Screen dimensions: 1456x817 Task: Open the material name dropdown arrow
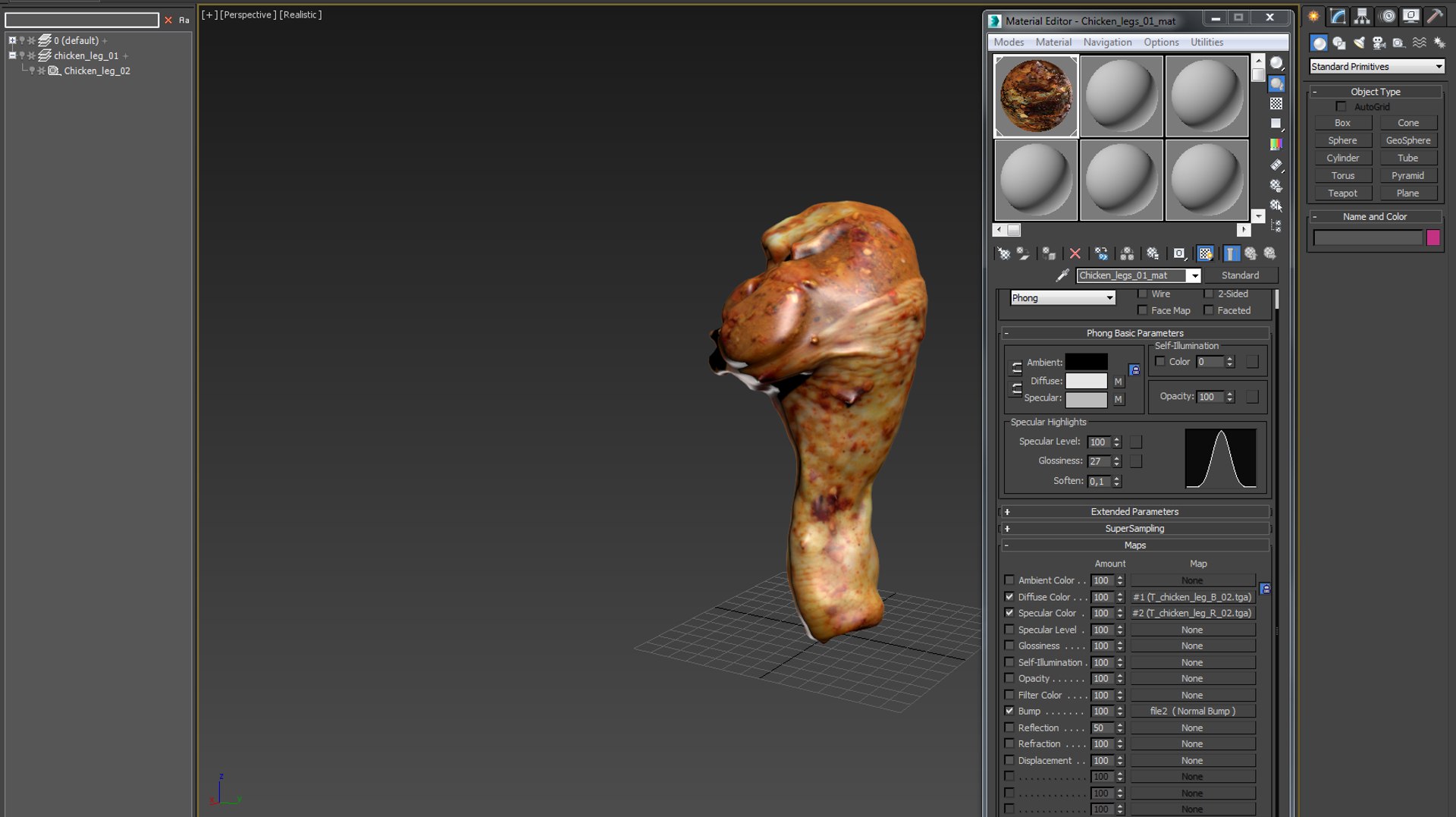(1194, 275)
